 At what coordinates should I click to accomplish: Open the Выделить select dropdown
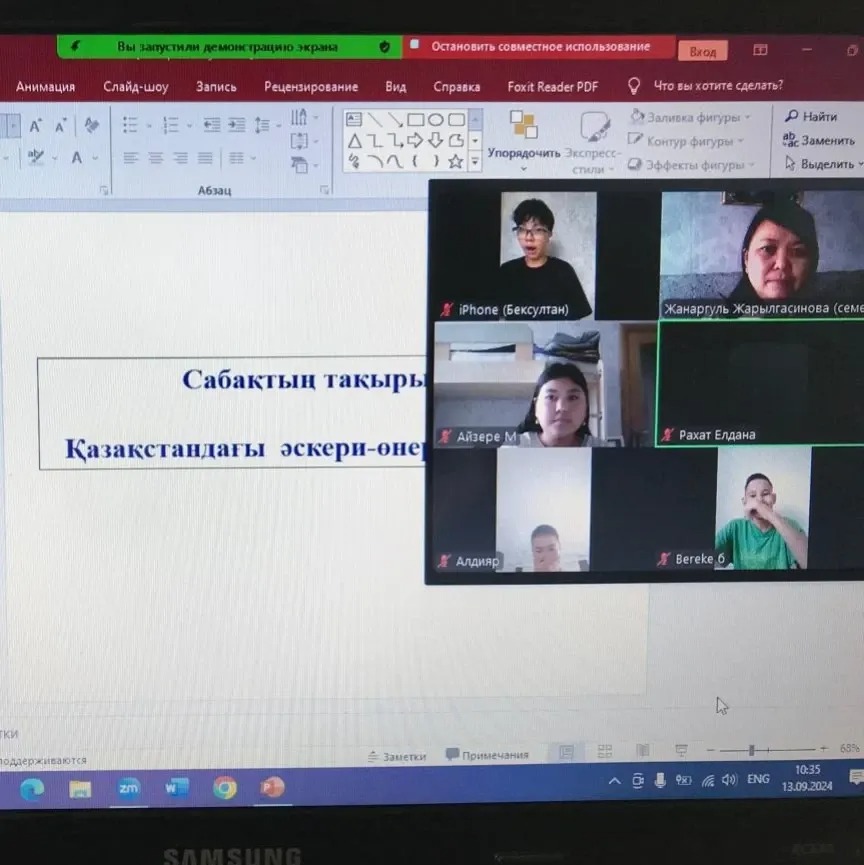point(823,164)
